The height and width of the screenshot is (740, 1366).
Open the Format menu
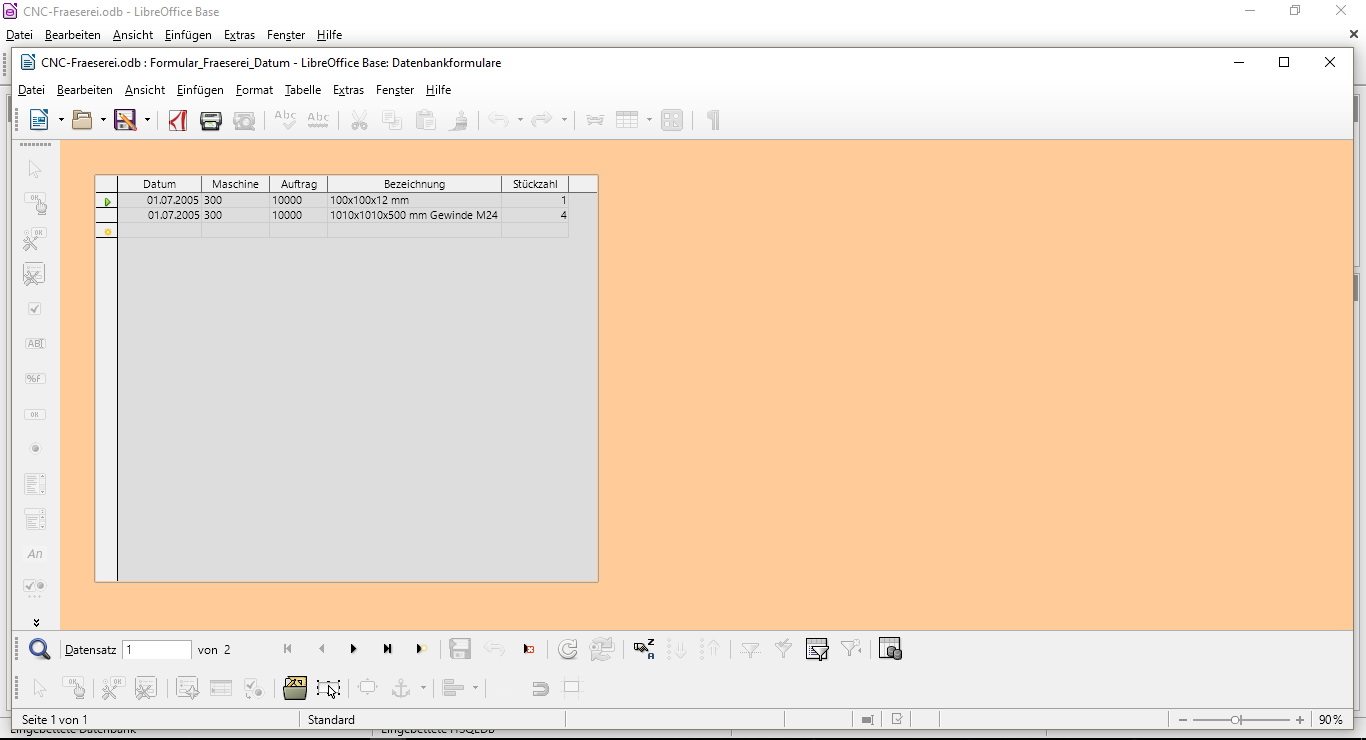(x=254, y=90)
